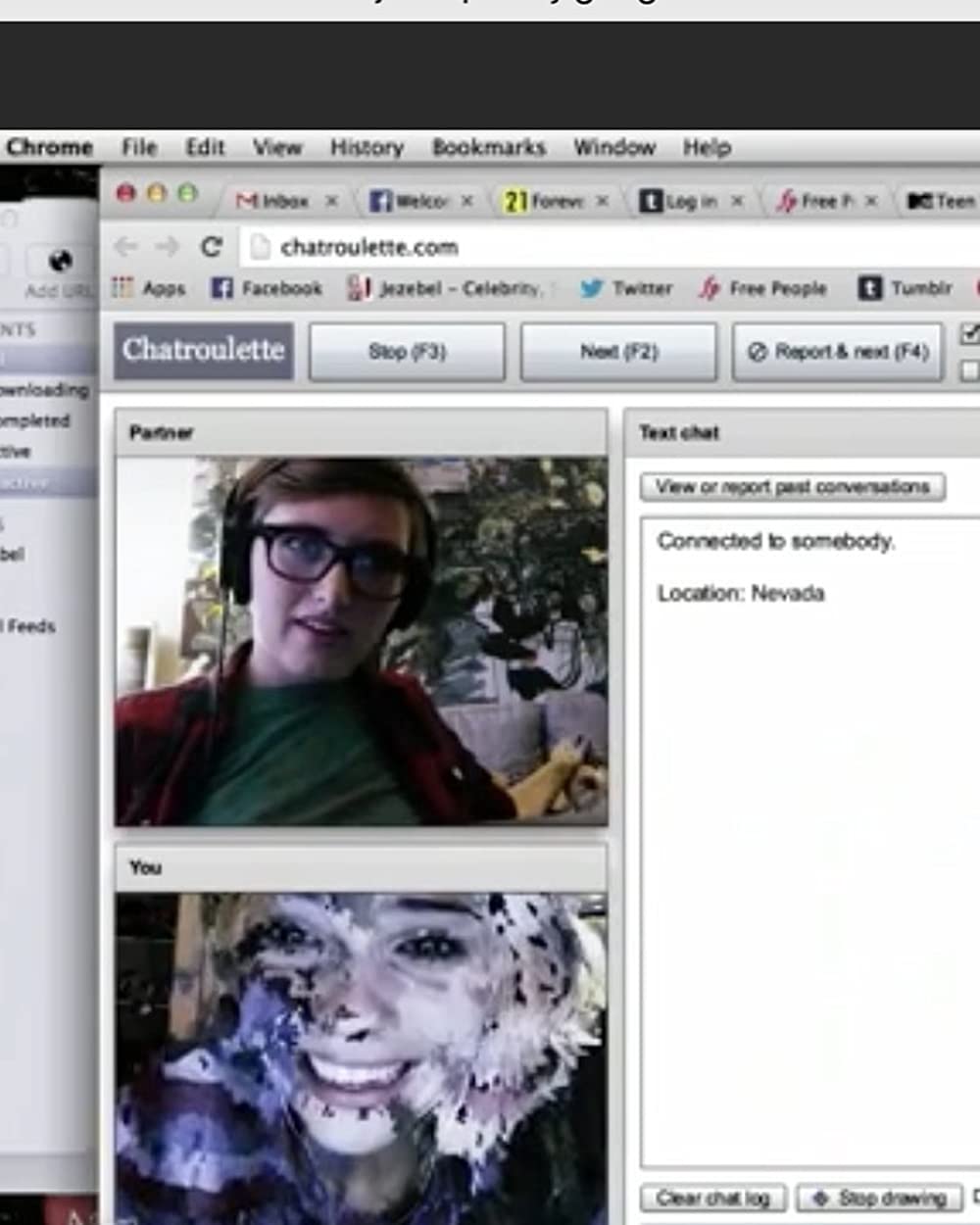The width and height of the screenshot is (980, 1225).
Task: Close the Inbox Gmail tab
Action: pyautogui.click(x=331, y=201)
